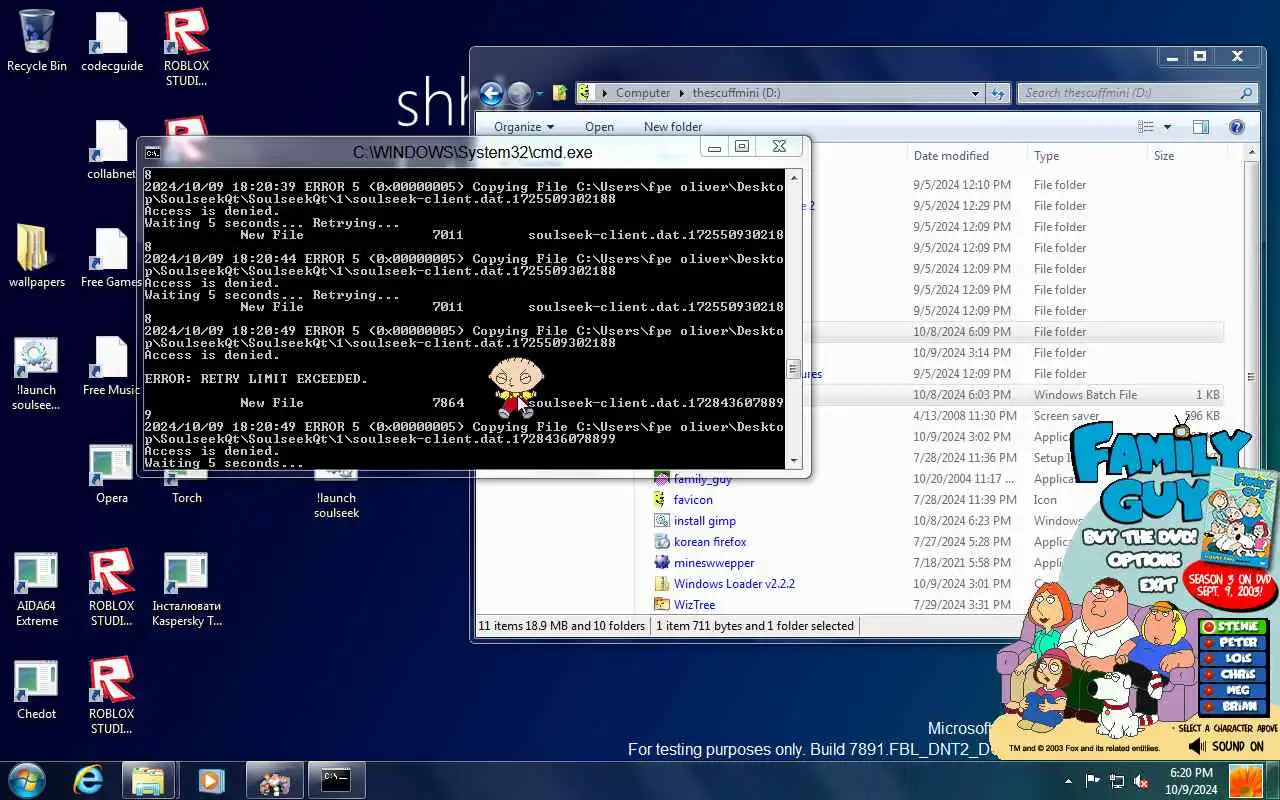Click New folder in Explorer toolbar
This screenshot has height=800, width=1280.
(x=673, y=127)
